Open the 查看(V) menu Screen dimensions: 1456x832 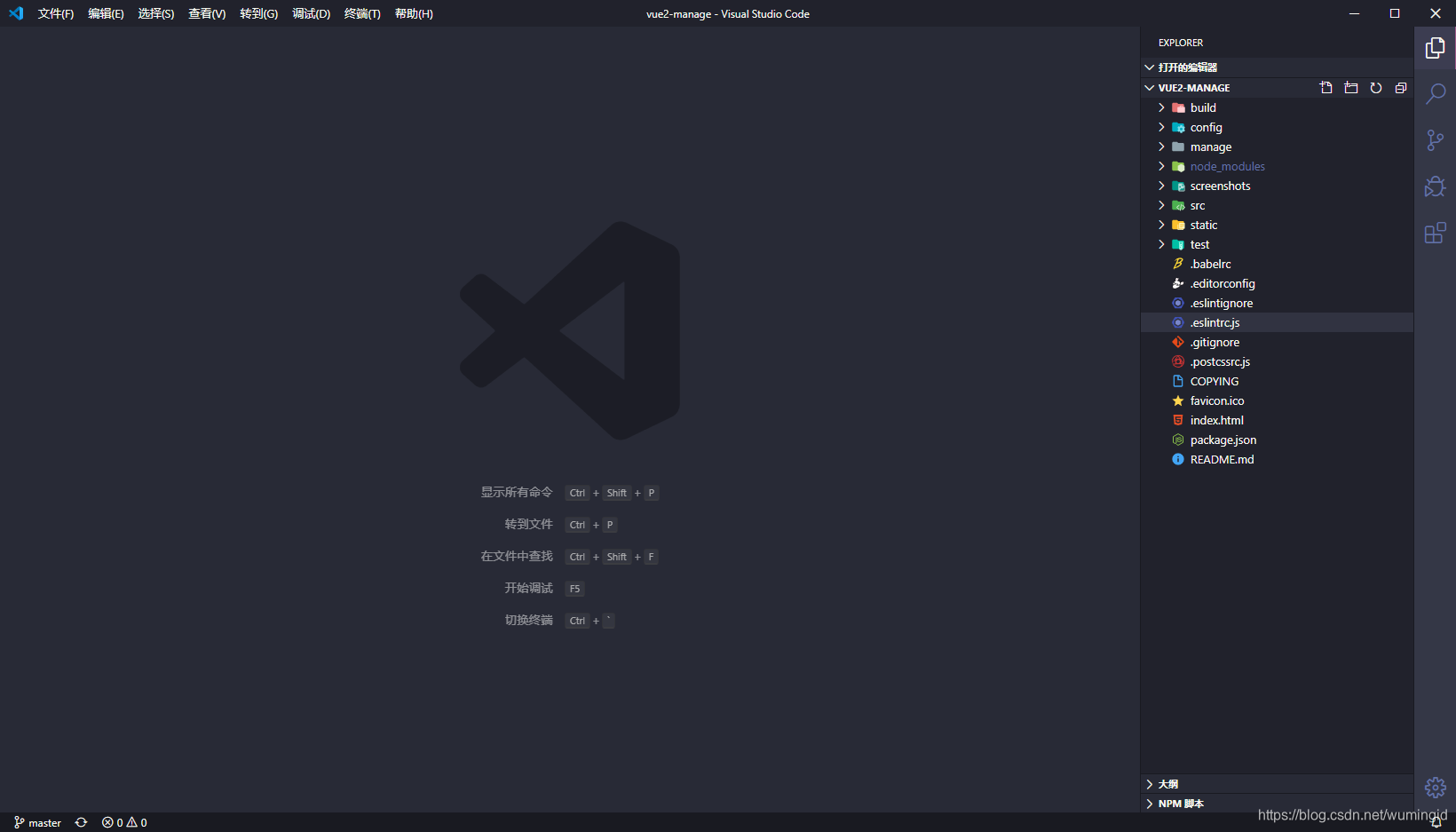point(207,13)
